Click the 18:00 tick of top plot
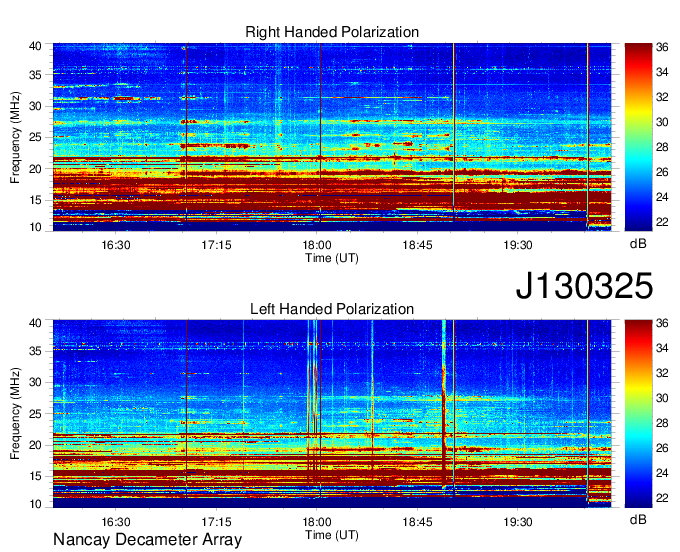680x552 pixels. tap(317, 245)
